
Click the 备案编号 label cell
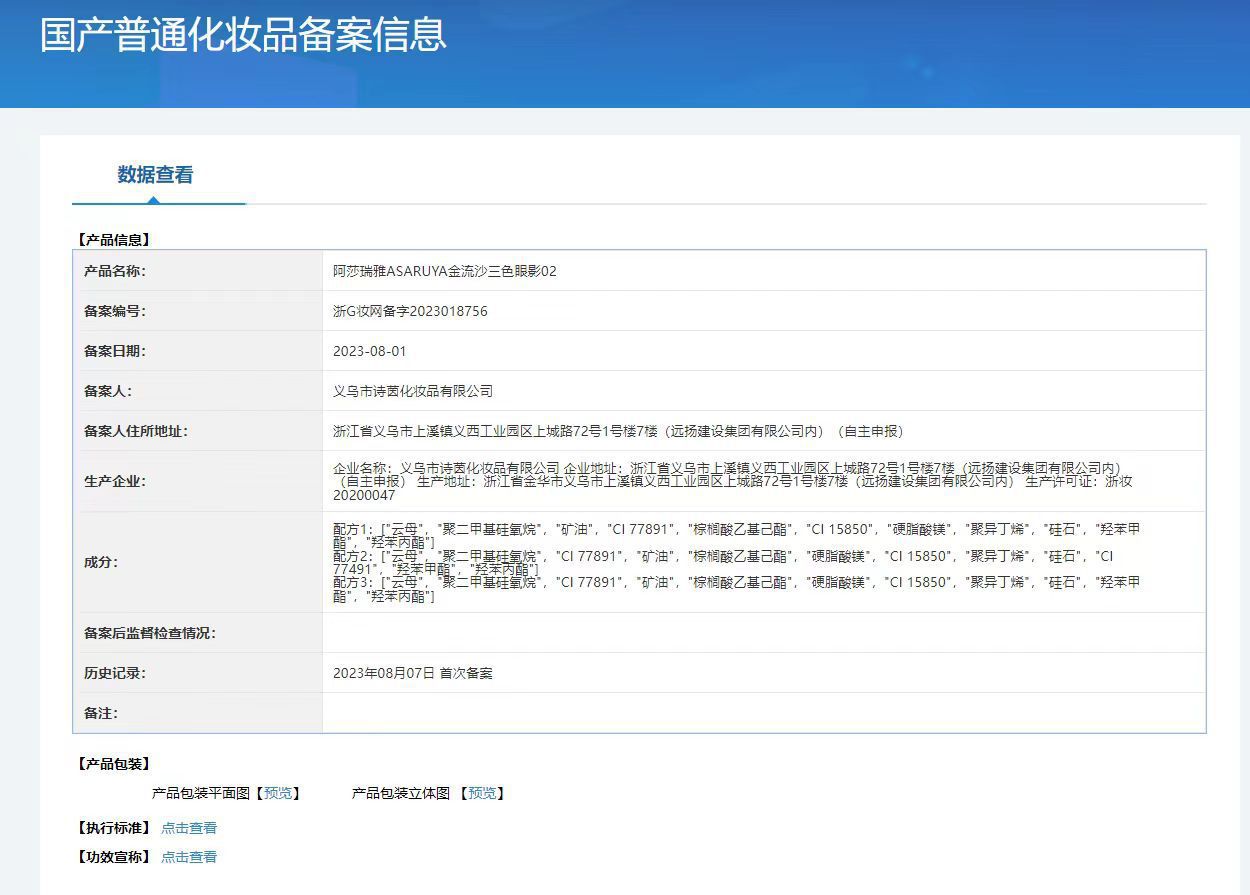[x=199, y=311]
